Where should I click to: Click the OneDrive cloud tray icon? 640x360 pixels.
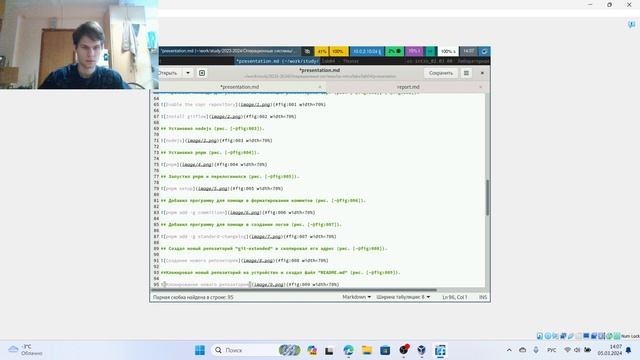coord(522,350)
